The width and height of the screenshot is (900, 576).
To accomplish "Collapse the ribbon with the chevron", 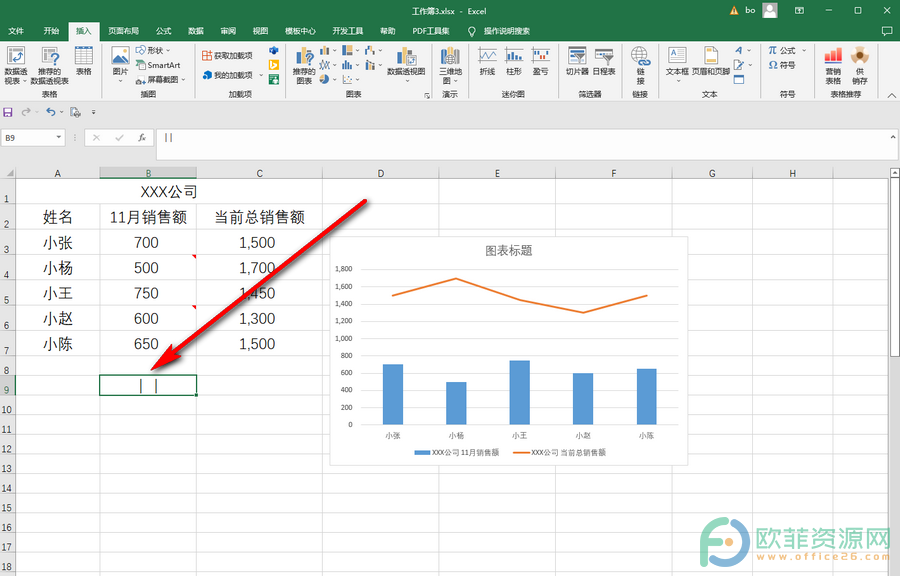I will [x=891, y=95].
